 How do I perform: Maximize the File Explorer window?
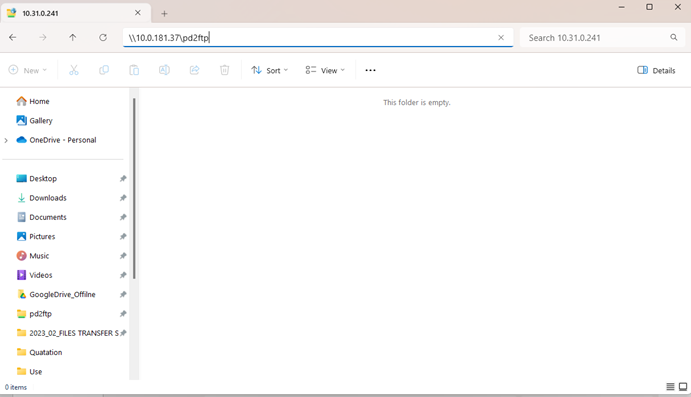(x=649, y=7)
